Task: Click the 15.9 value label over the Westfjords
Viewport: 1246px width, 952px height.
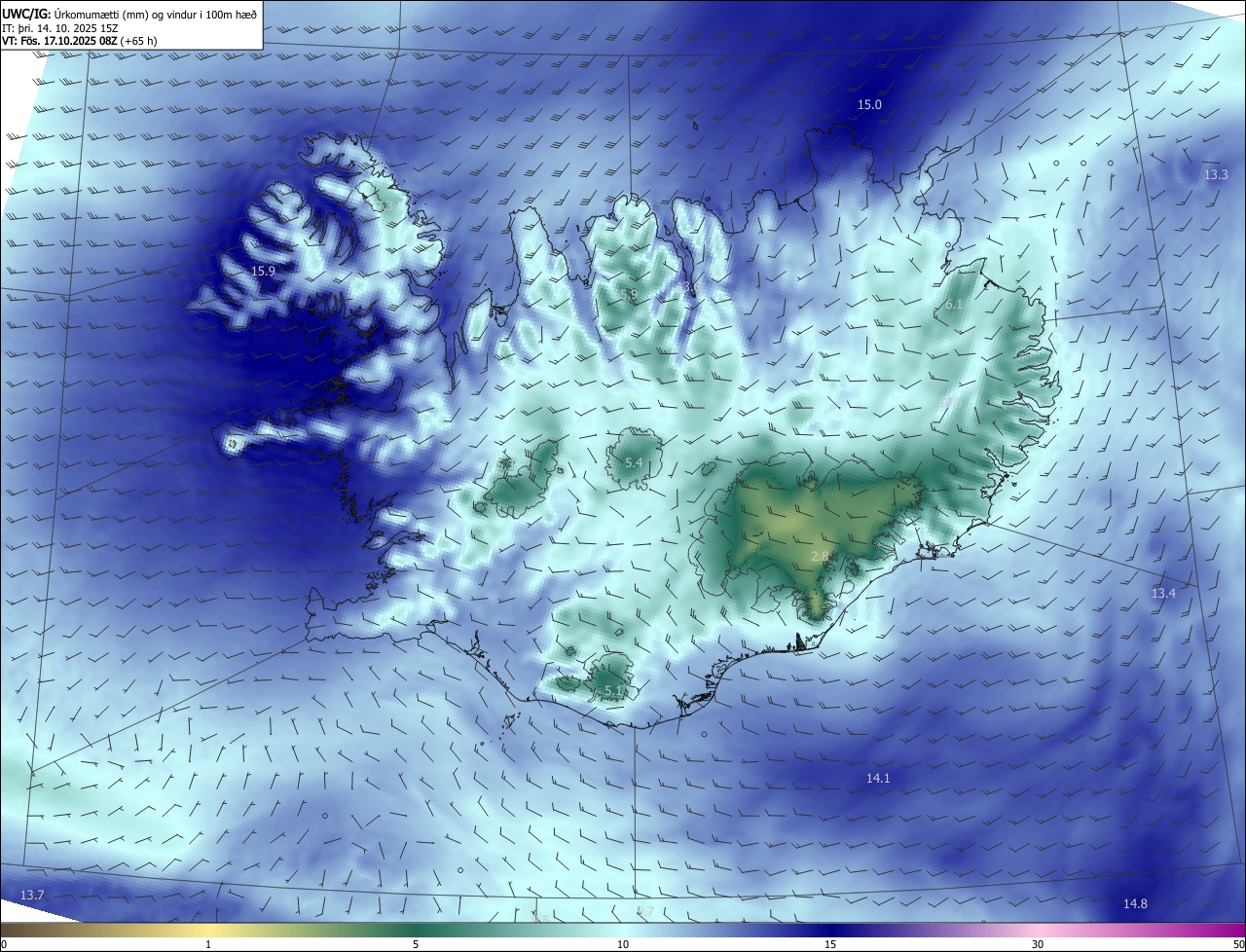Action: [x=263, y=272]
